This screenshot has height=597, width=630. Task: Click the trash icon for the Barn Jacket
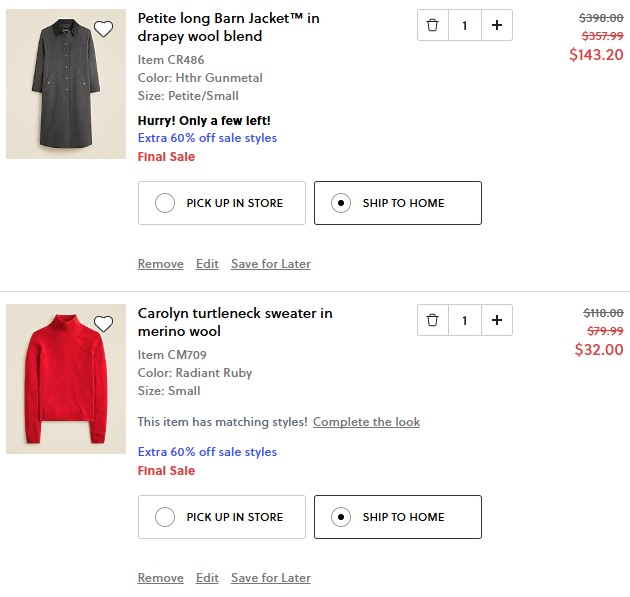click(432, 25)
